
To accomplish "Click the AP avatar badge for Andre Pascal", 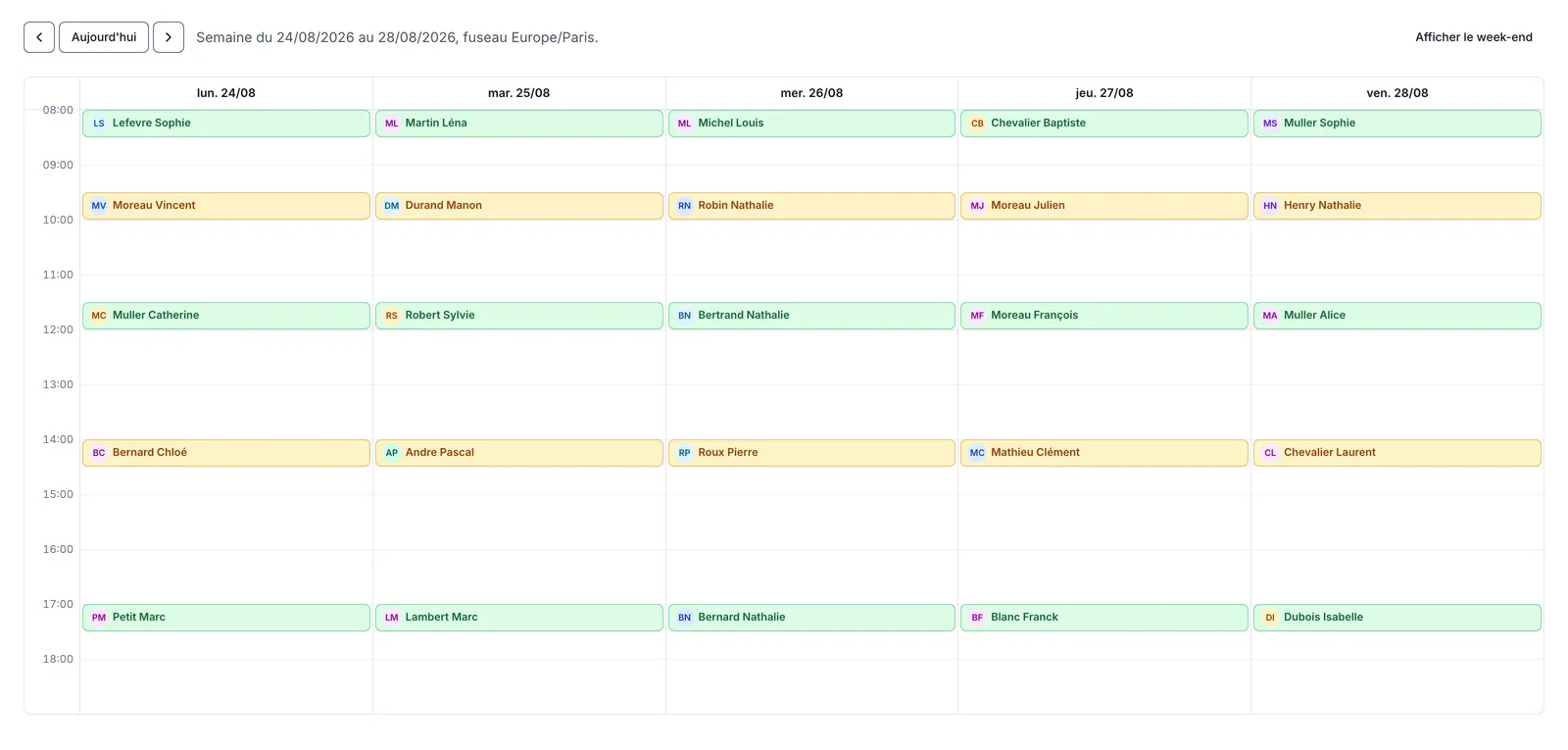I will pyautogui.click(x=392, y=453).
